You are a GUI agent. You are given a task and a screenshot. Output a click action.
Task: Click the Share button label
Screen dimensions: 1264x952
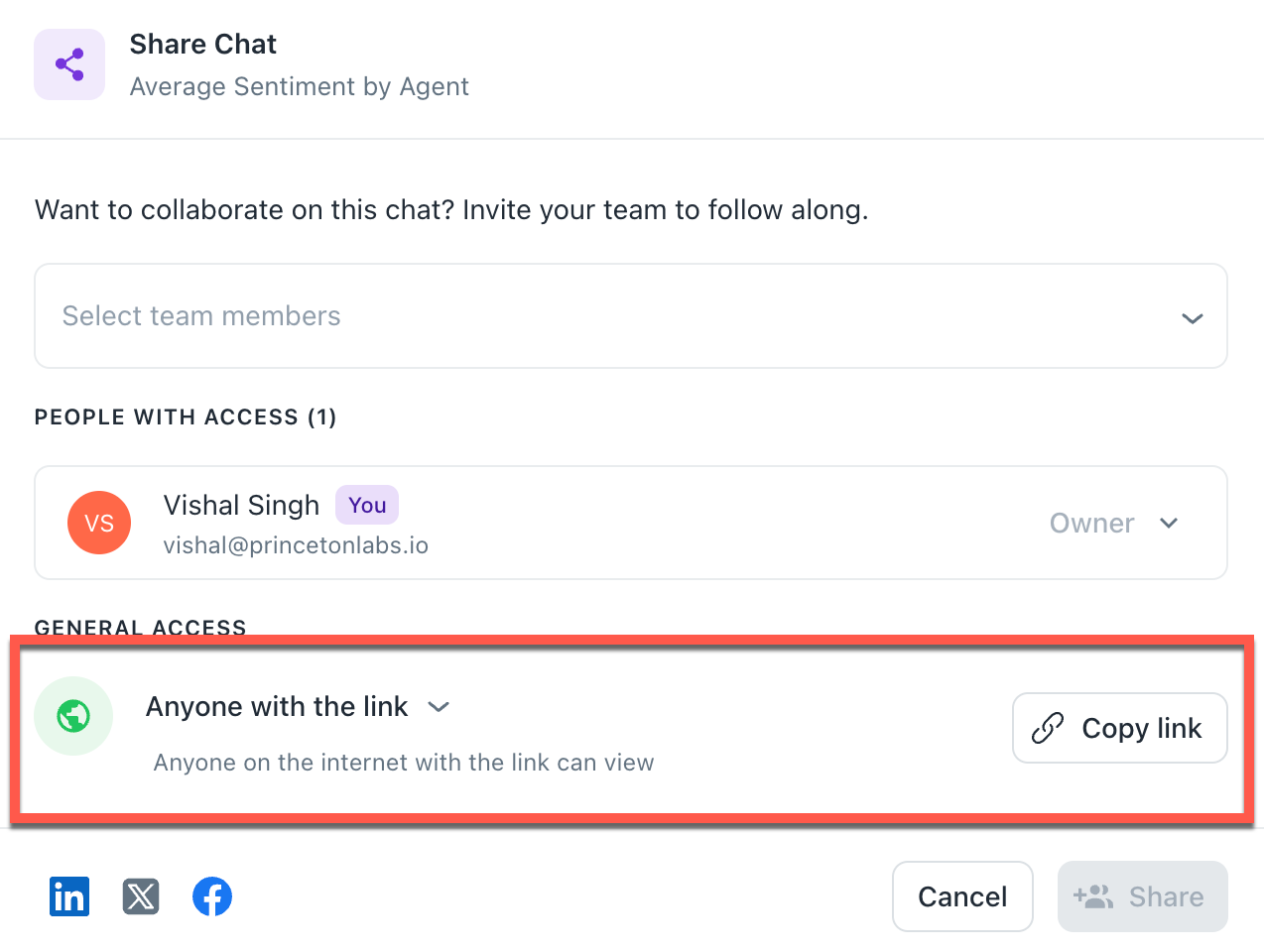coord(1166,896)
